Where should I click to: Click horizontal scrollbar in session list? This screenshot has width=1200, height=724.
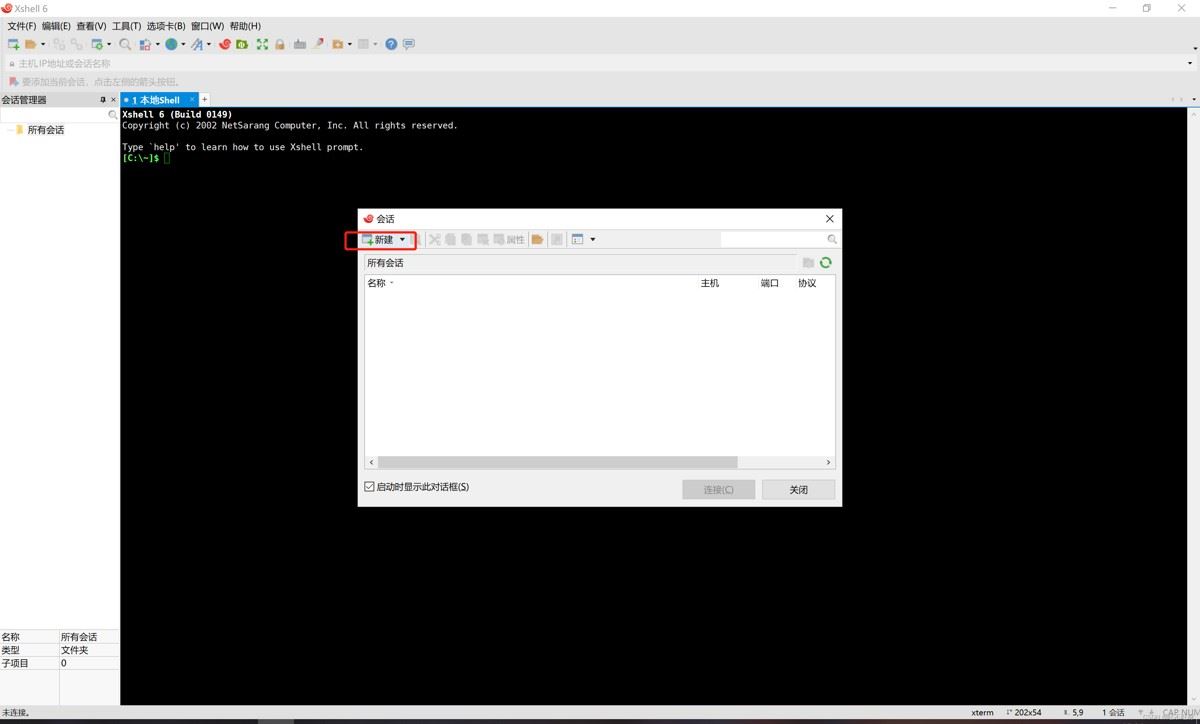click(x=558, y=462)
